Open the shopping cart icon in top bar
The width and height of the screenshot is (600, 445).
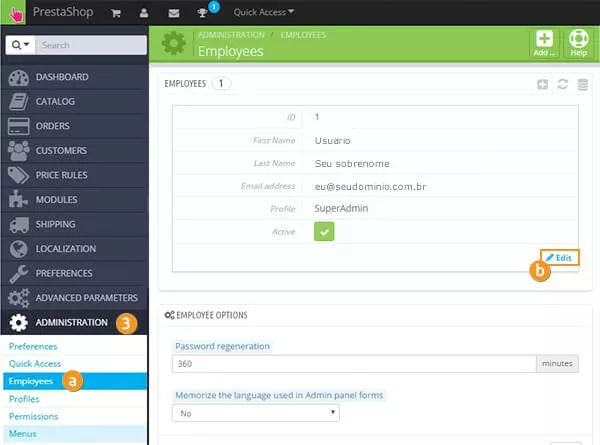coord(116,13)
